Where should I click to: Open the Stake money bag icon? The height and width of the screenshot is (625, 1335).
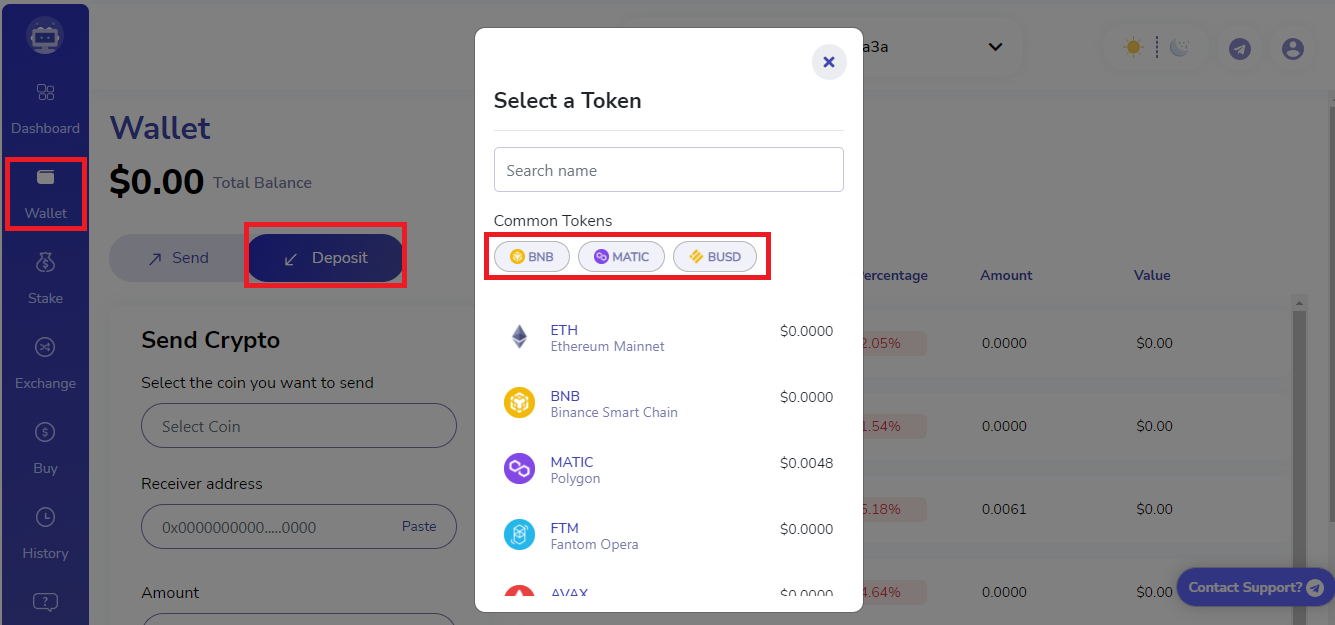pyautogui.click(x=45, y=262)
